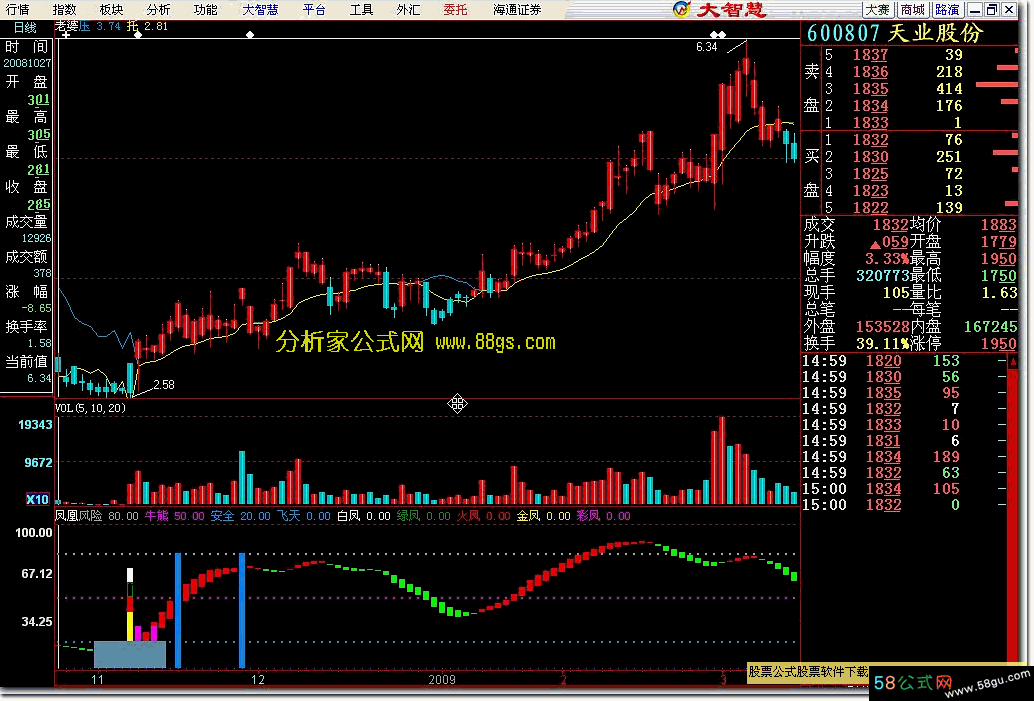Click the month 12 marker on the time axis
The image size is (1034, 701).
pos(257,680)
